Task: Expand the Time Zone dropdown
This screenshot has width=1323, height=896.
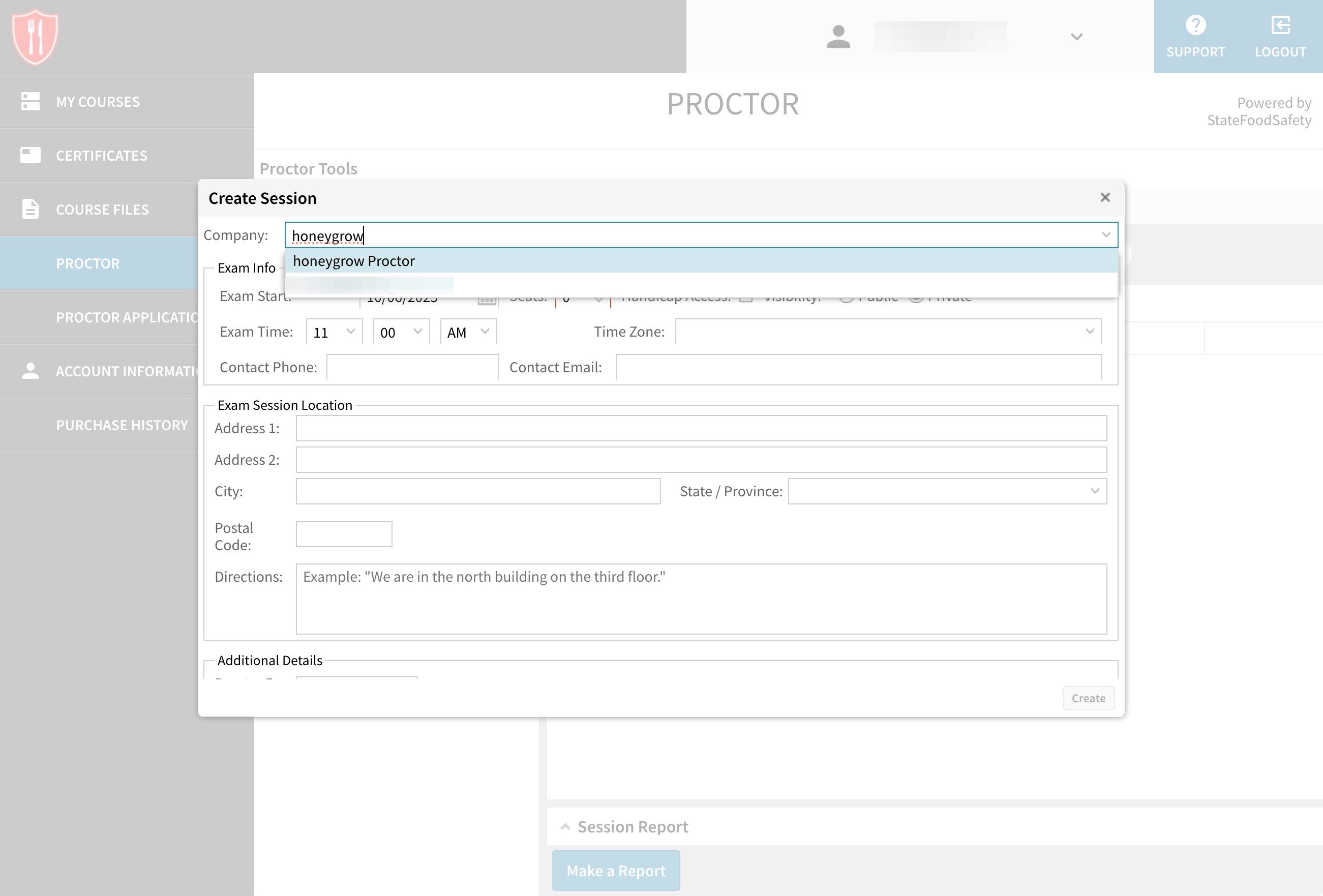Action: click(x=888, y=332)
